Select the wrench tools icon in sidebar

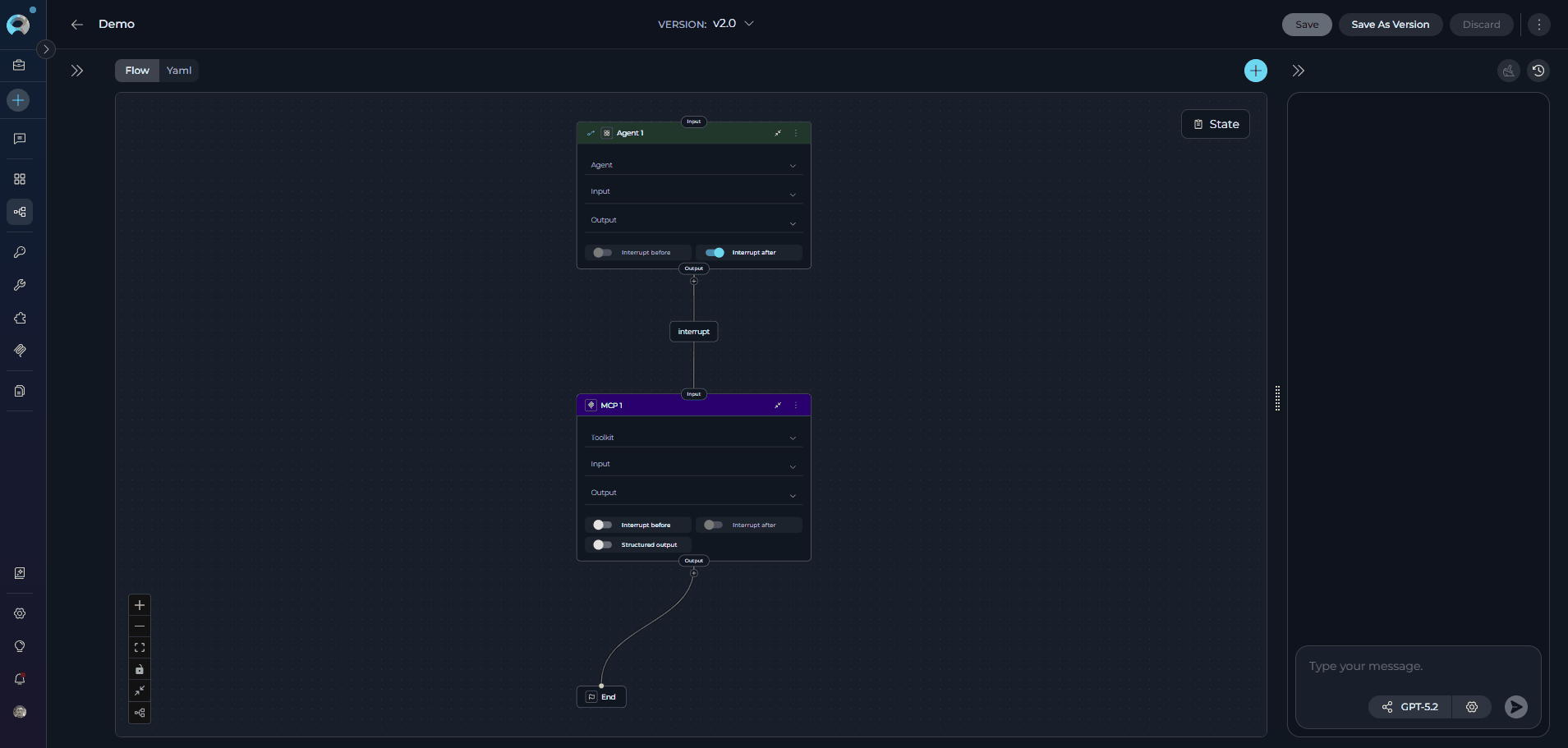pyautogui.click(x=20, y=285)
